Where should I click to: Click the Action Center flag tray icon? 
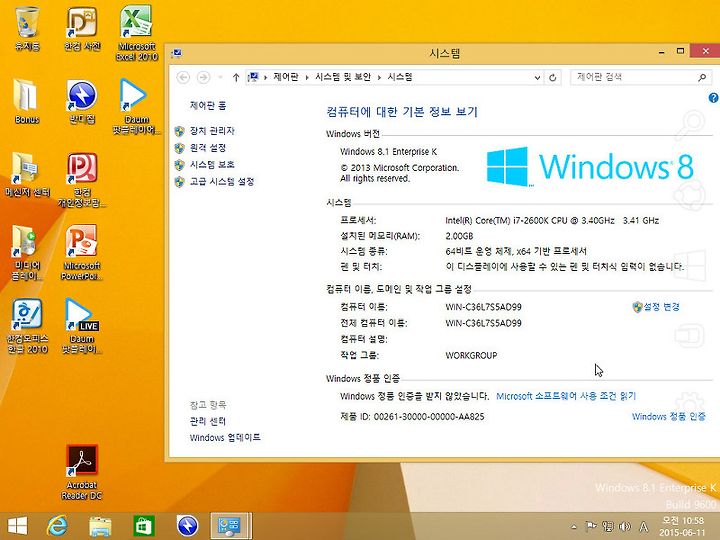591,526
